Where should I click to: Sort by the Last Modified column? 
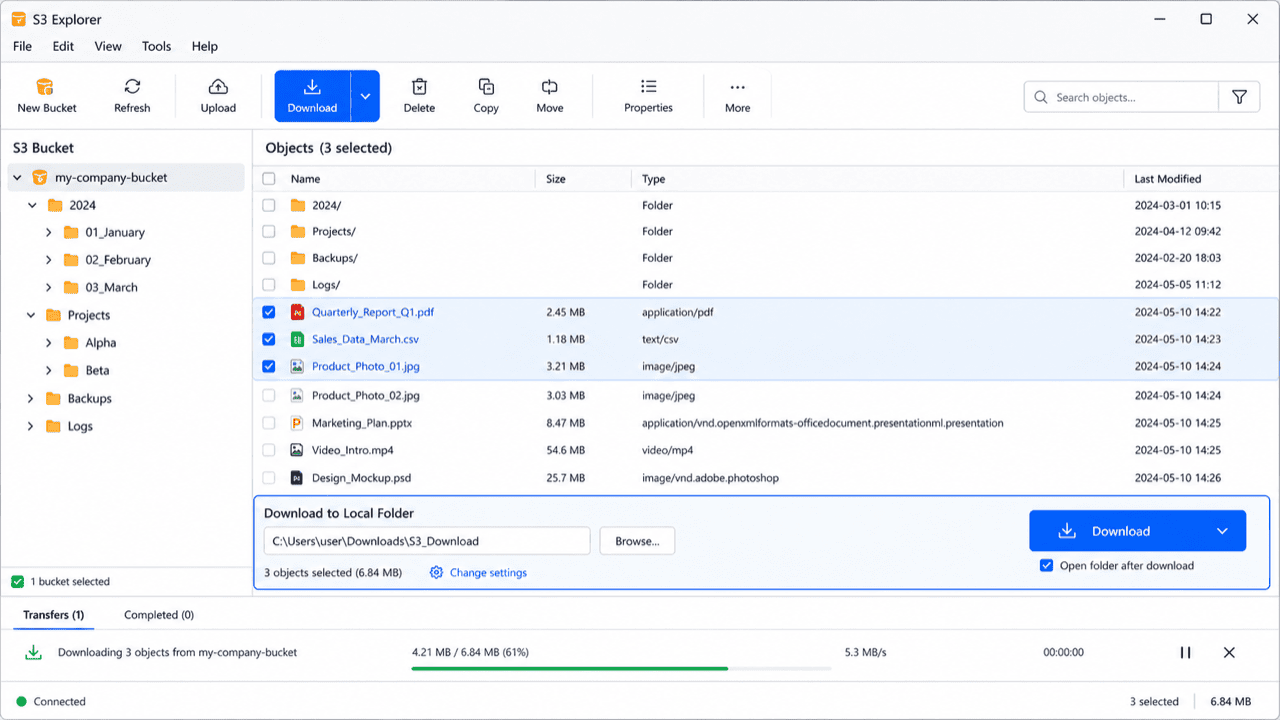(1168, 179)
